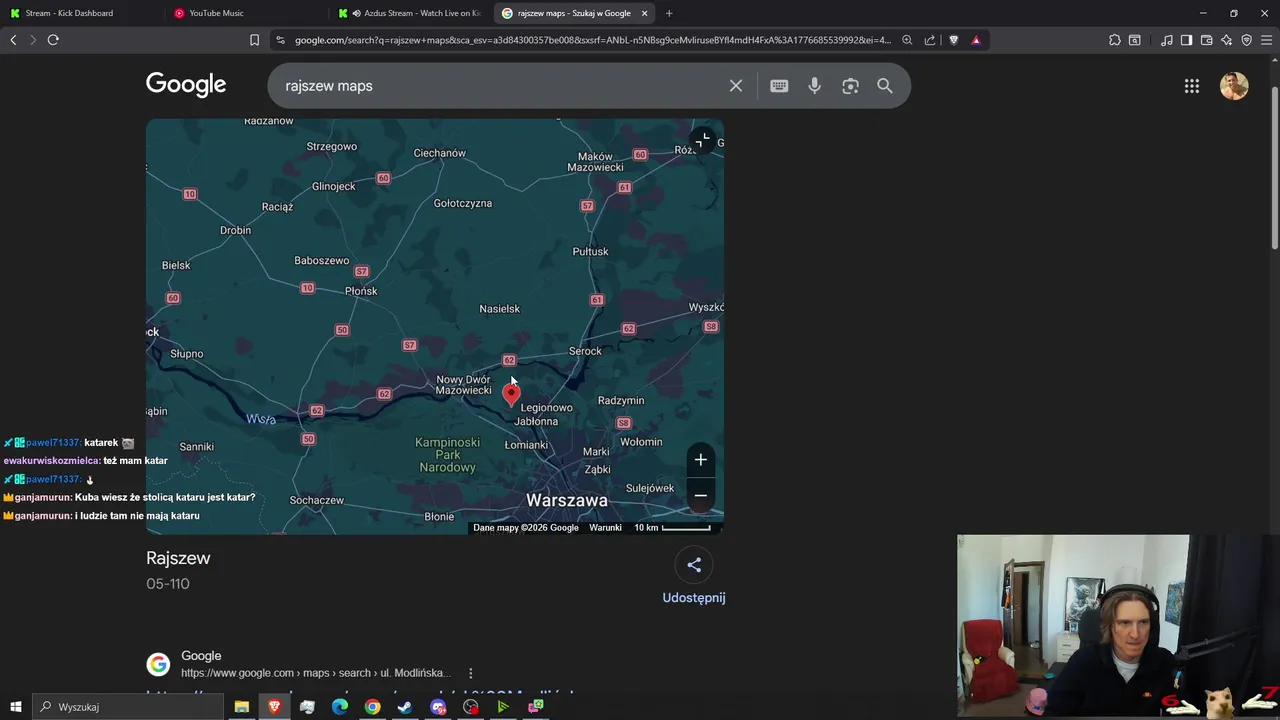This screenshot has height=720, width=1280.
Task: Click Nasielsk label on the map
Action: [500, 309]
